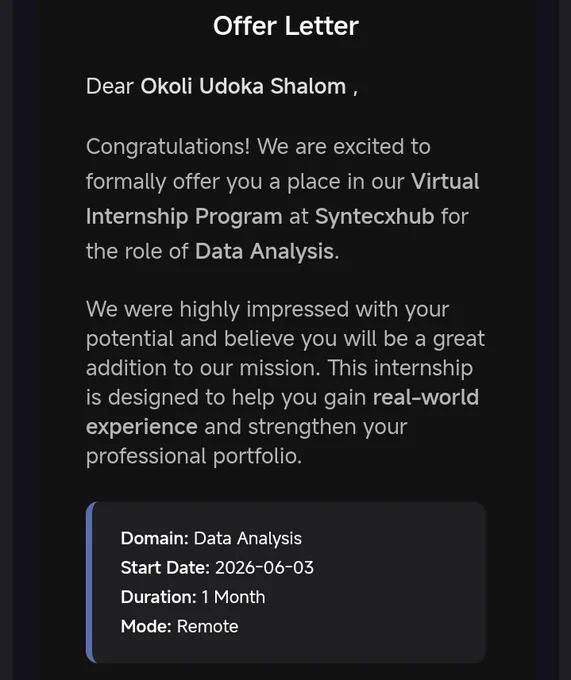
Task: Click the Start Date label
Action: [x=165, y=568]
